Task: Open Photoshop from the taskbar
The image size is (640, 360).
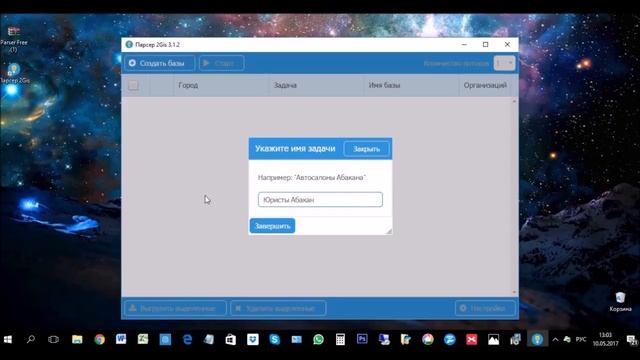Action: [x=362, y=339]
